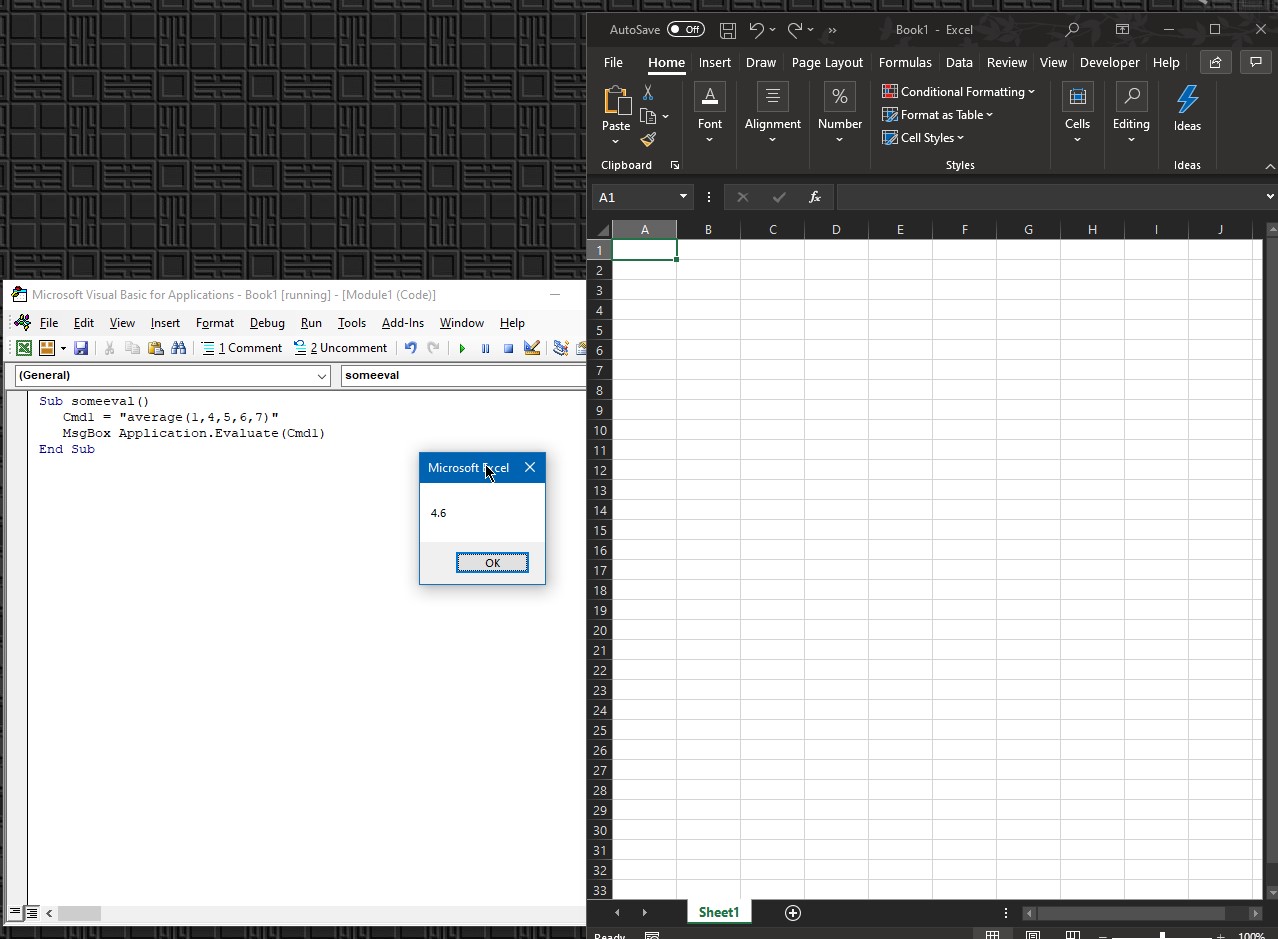Click the Excel formula bar input
The image size is (1278, 939).
pos(1050,197)
